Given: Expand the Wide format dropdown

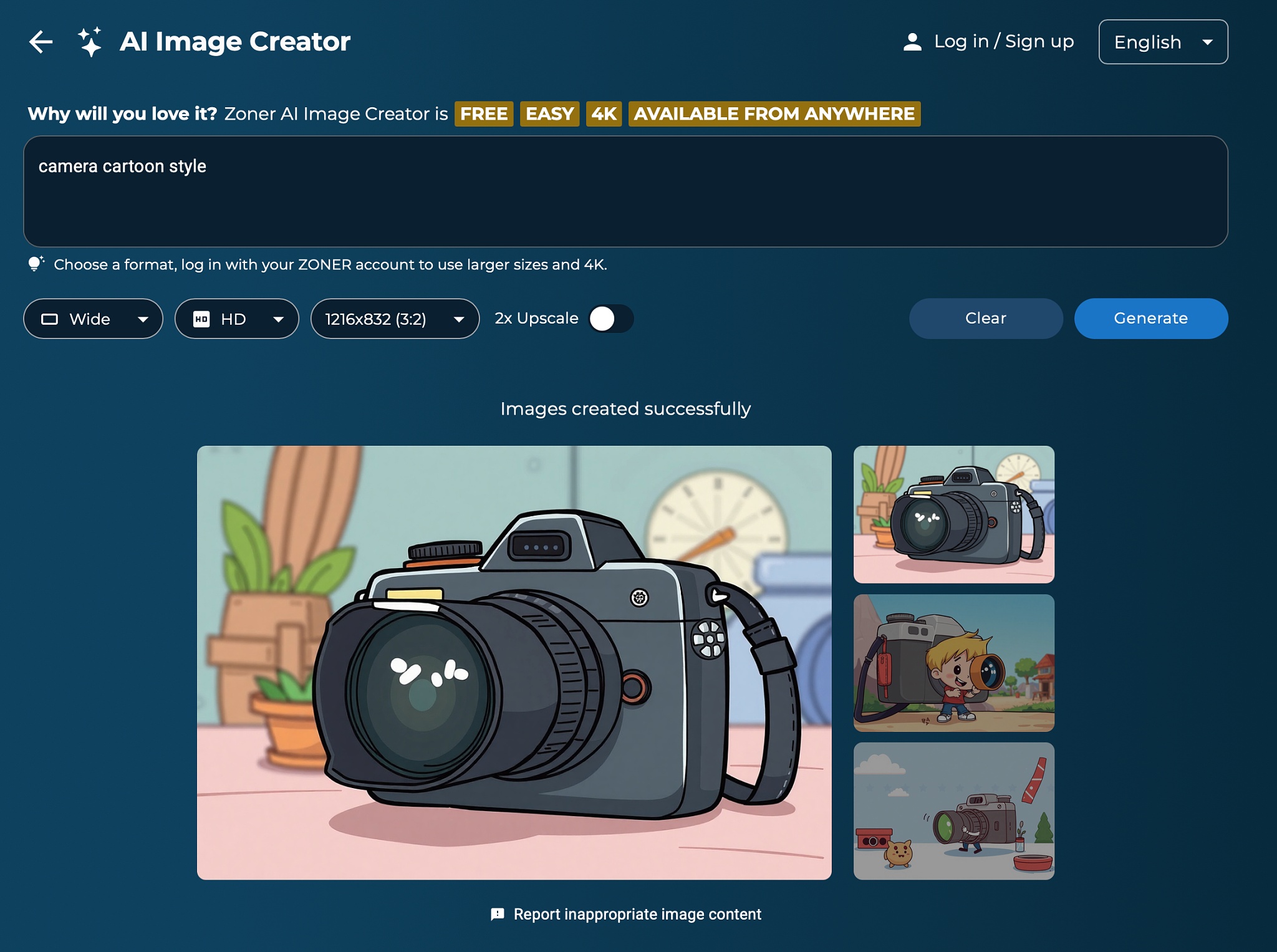Looking at the screenshot, I should pos(93,319).
